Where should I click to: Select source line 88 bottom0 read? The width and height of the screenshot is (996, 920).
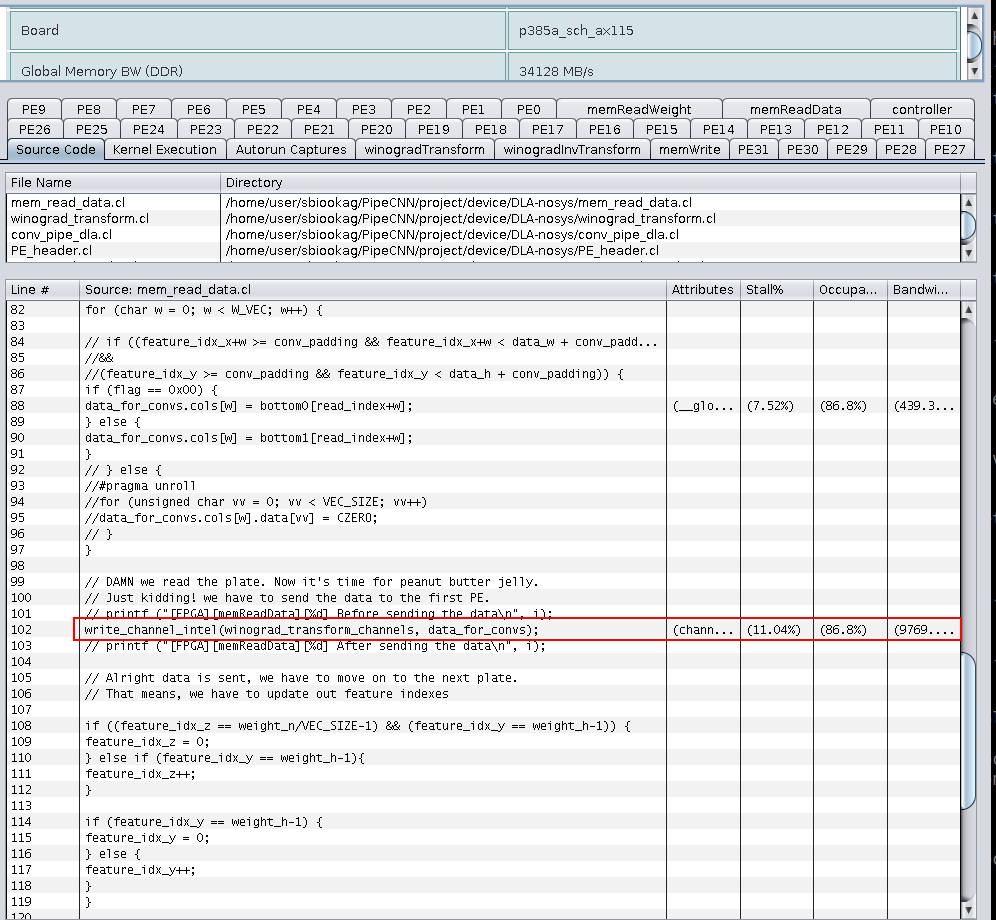[248, 405]
